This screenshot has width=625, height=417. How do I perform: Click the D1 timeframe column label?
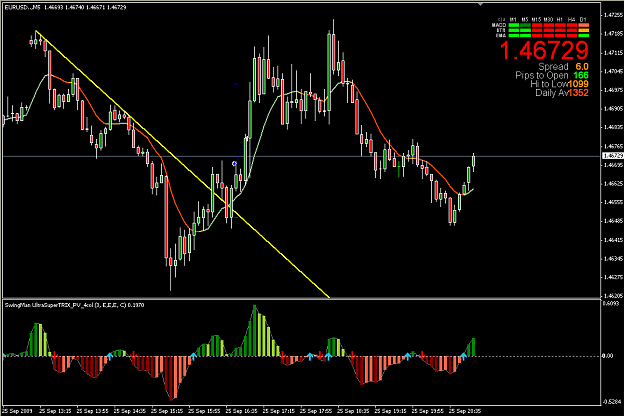[583, 19]
